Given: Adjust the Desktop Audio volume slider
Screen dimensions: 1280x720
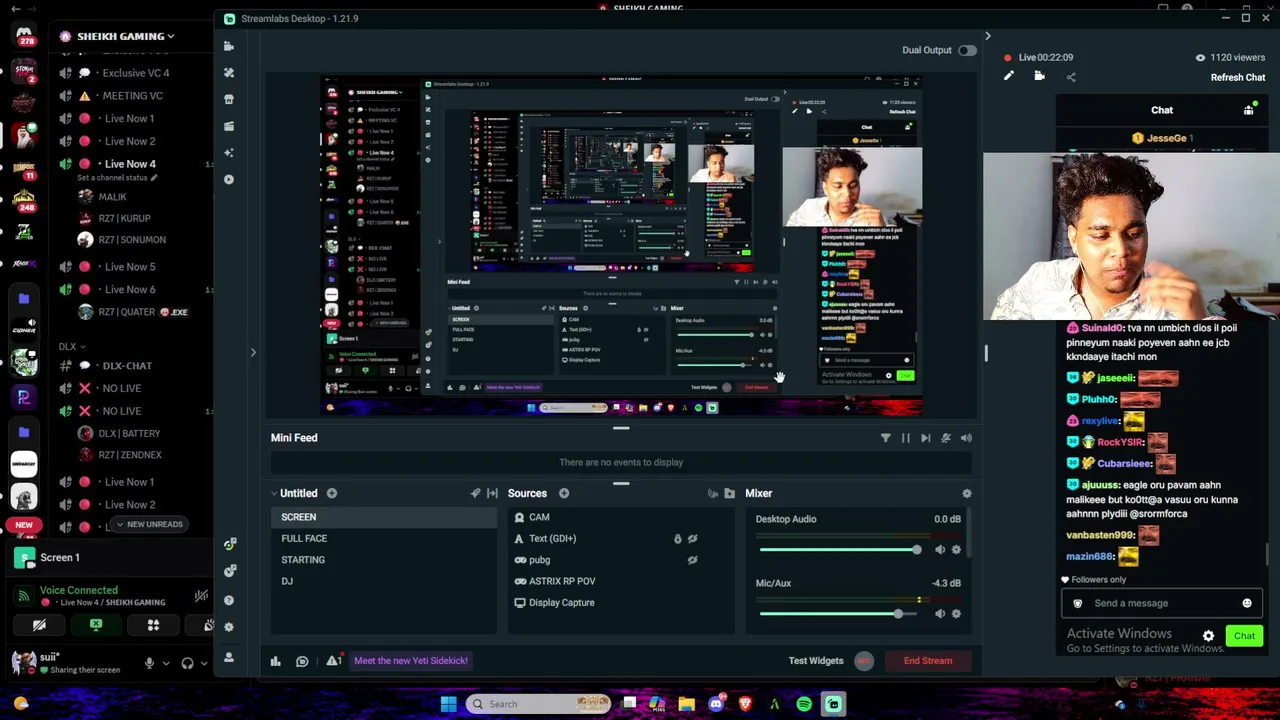Looking at the screenshot, I should pos(840,549).
